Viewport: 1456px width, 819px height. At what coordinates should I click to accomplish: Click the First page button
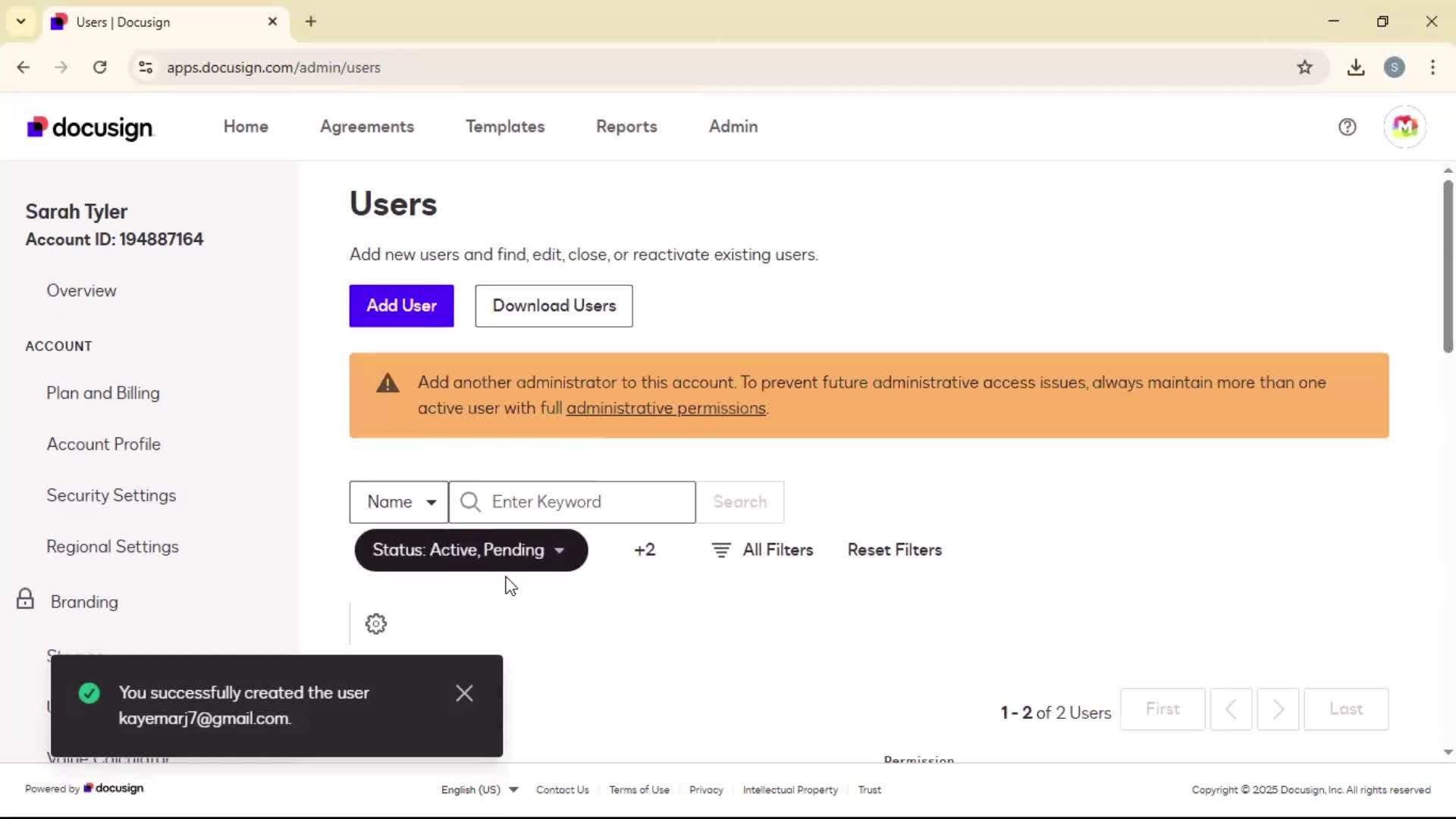[1163, 709]
